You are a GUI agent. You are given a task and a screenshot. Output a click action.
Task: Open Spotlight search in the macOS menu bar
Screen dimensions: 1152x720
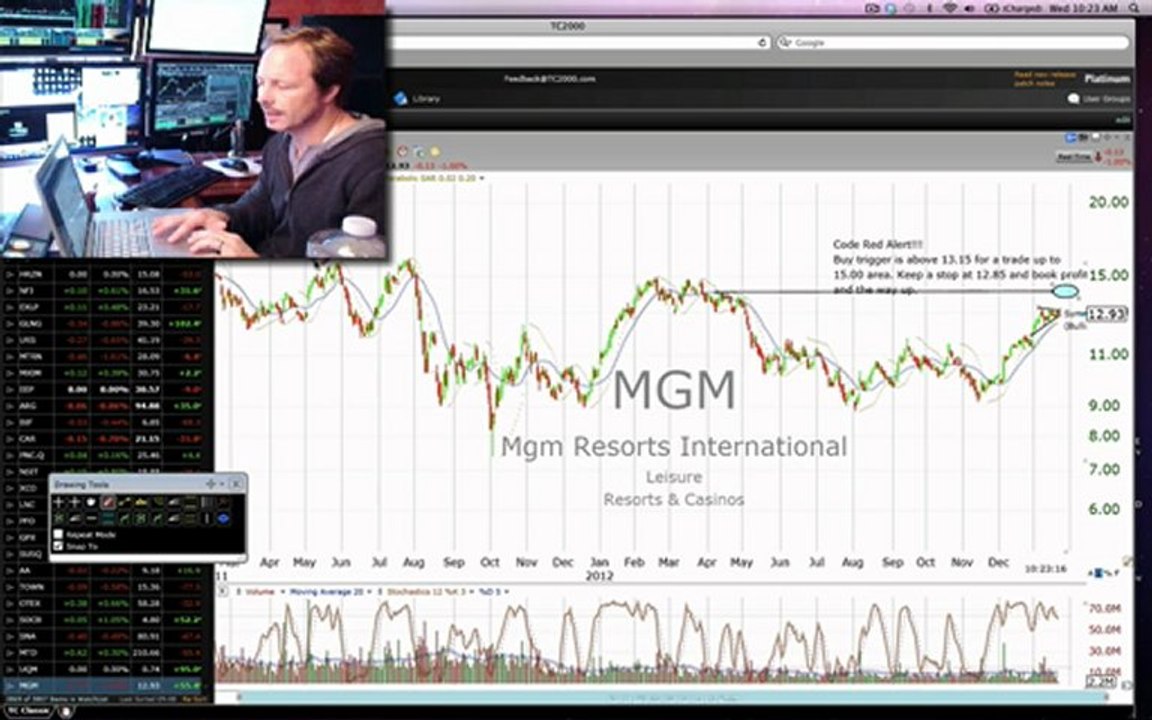point(1134,8)
